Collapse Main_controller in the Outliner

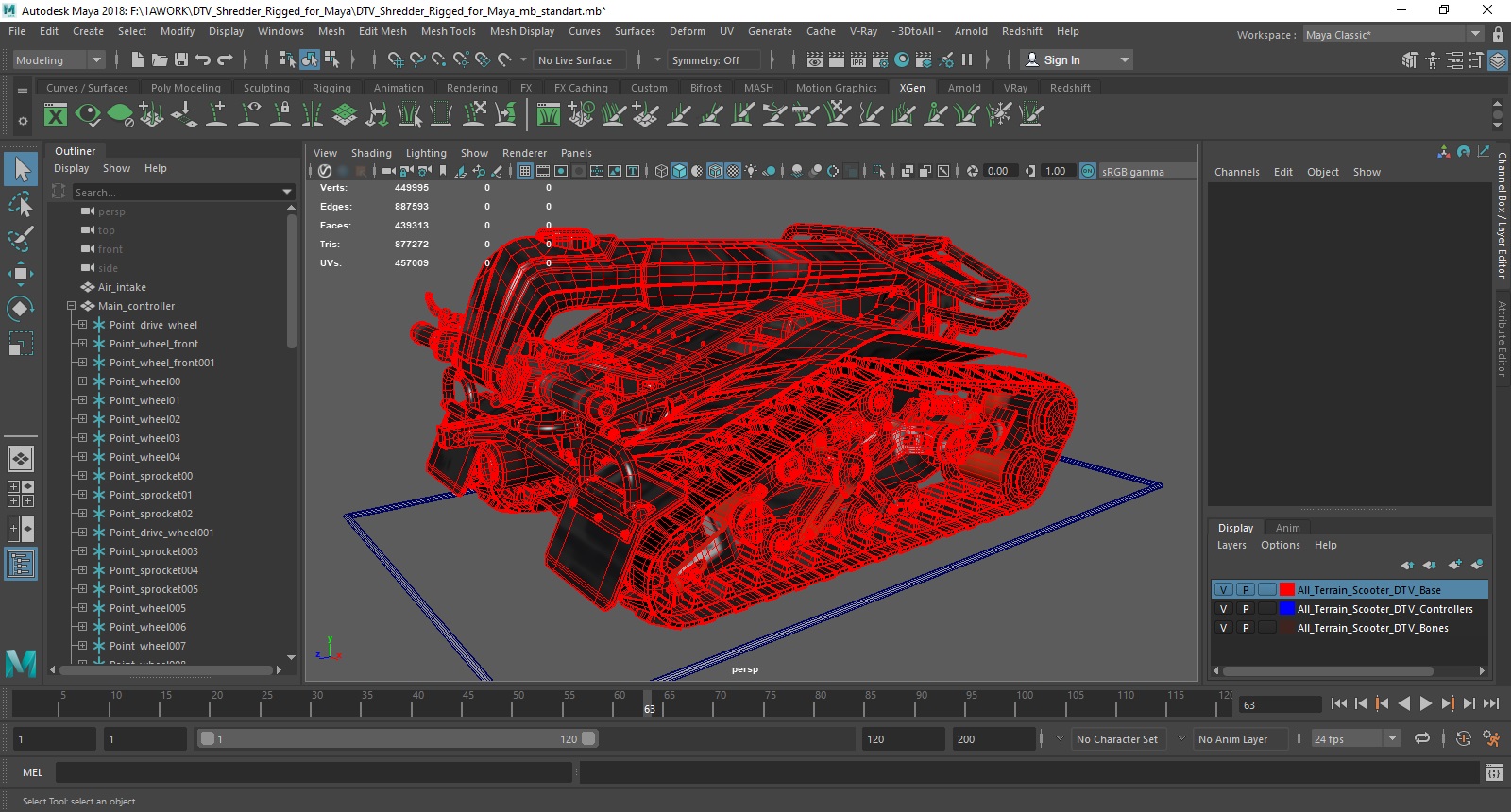click(x=71, y=306)
